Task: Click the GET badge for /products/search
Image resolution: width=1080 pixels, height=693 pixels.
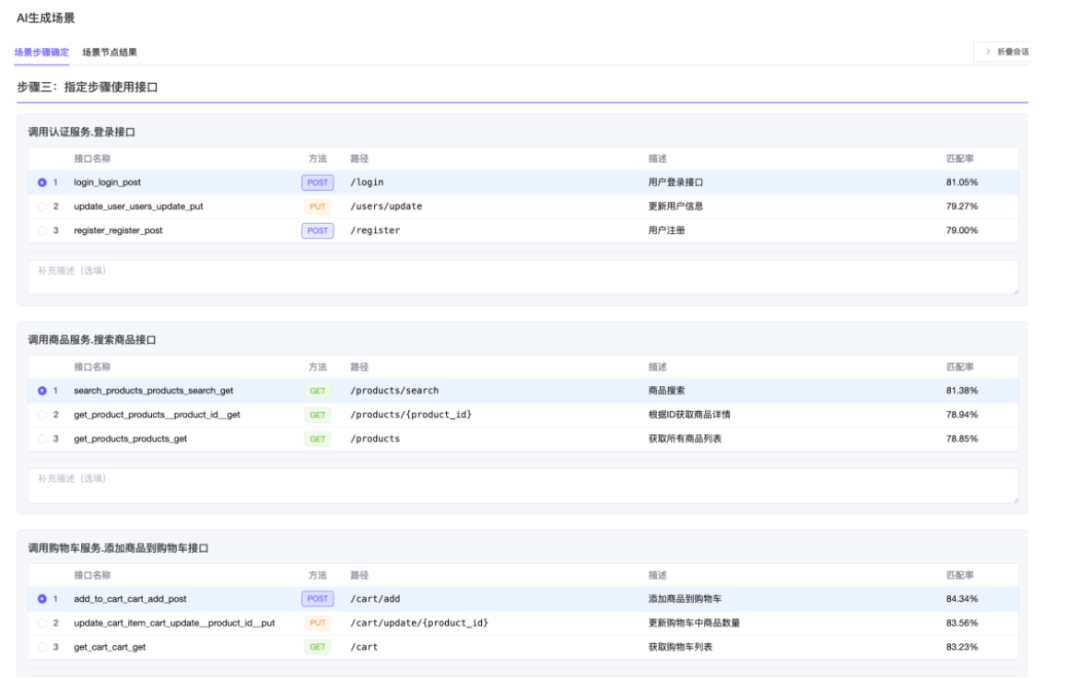Action: (318, 391)
